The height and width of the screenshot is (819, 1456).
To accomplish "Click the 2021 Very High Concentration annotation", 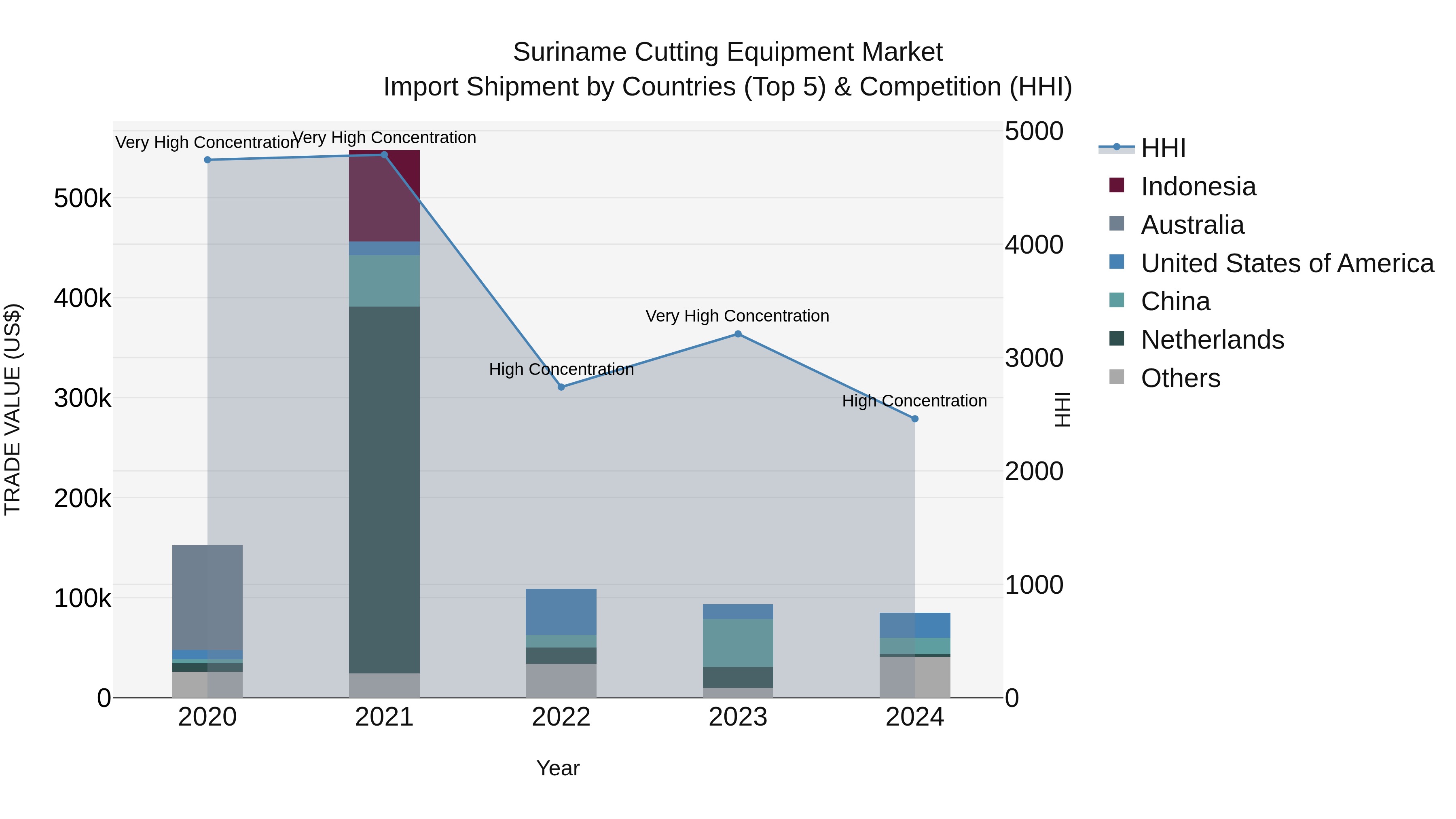I will 384,138.
